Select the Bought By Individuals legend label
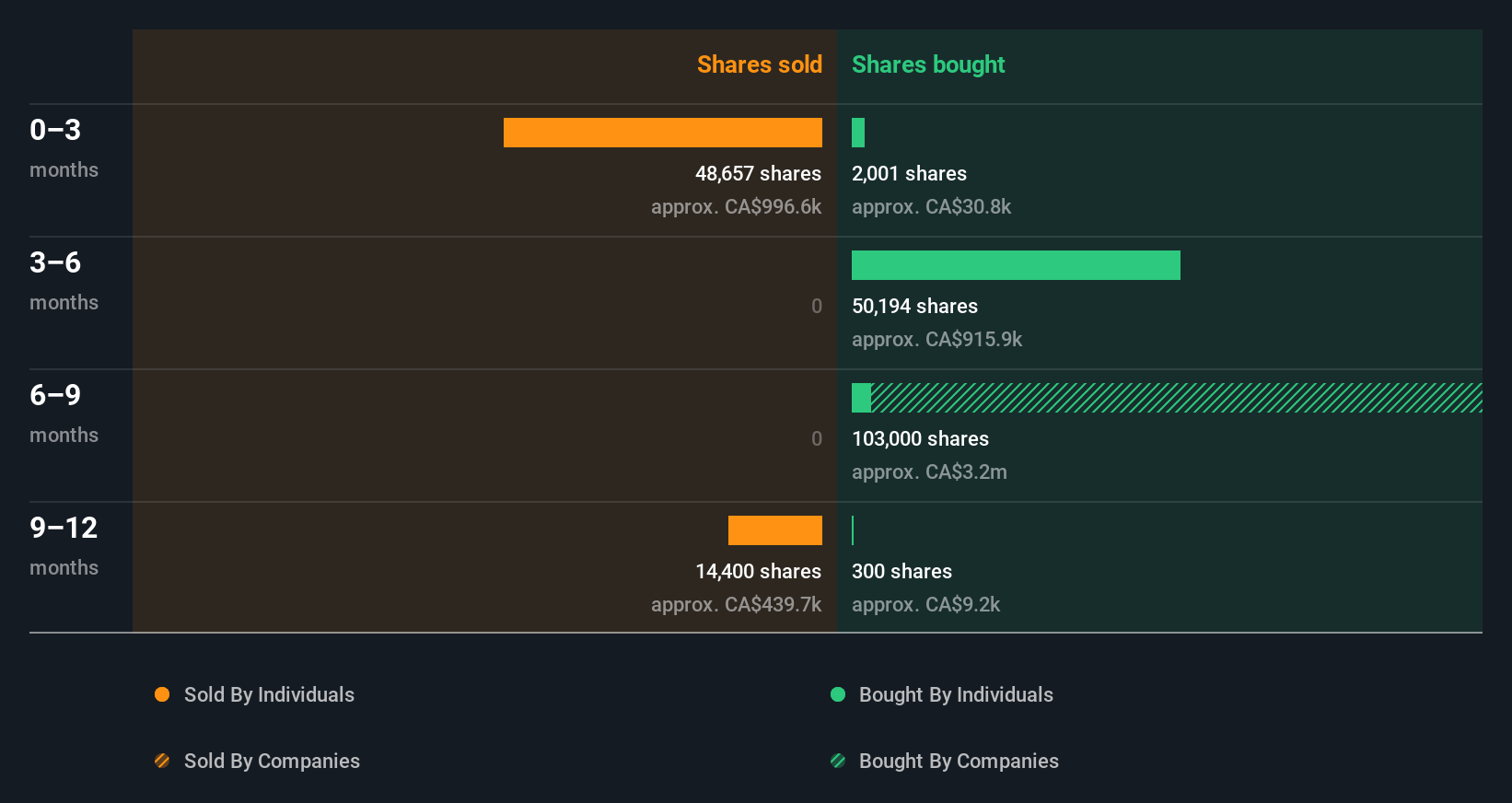Screen dimensions: 1512x803 (x=956, y=694)
